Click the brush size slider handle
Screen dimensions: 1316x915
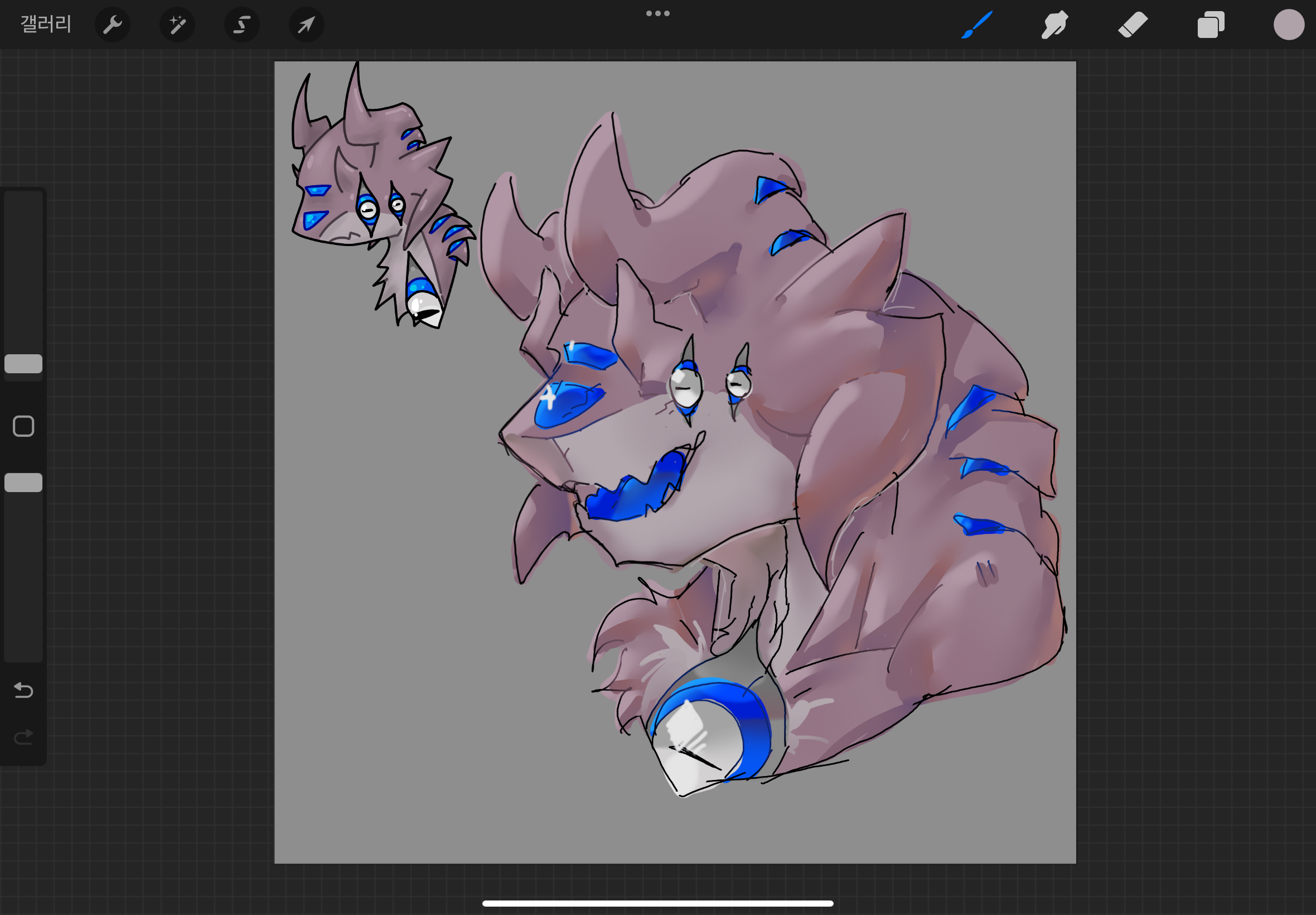(23, 363)
